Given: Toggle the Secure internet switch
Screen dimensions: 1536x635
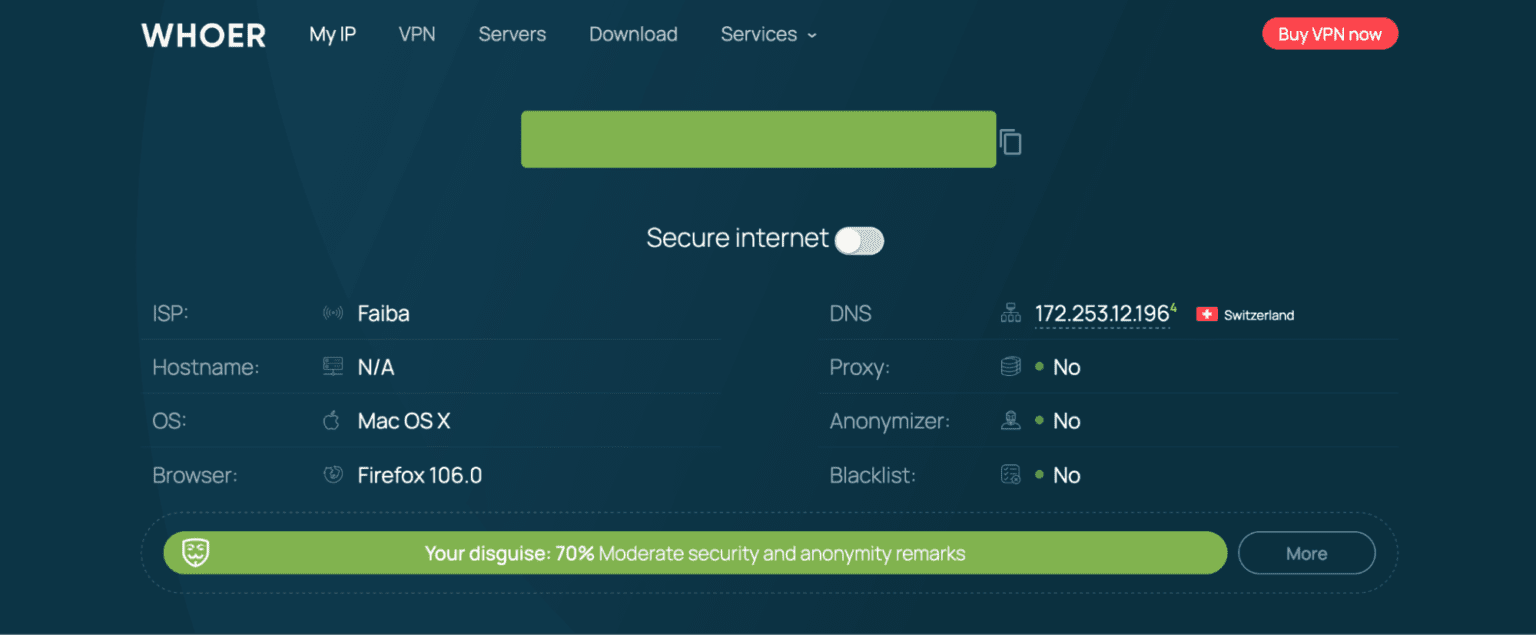Looking at the screenshot, I should click(x=860, y=240).
